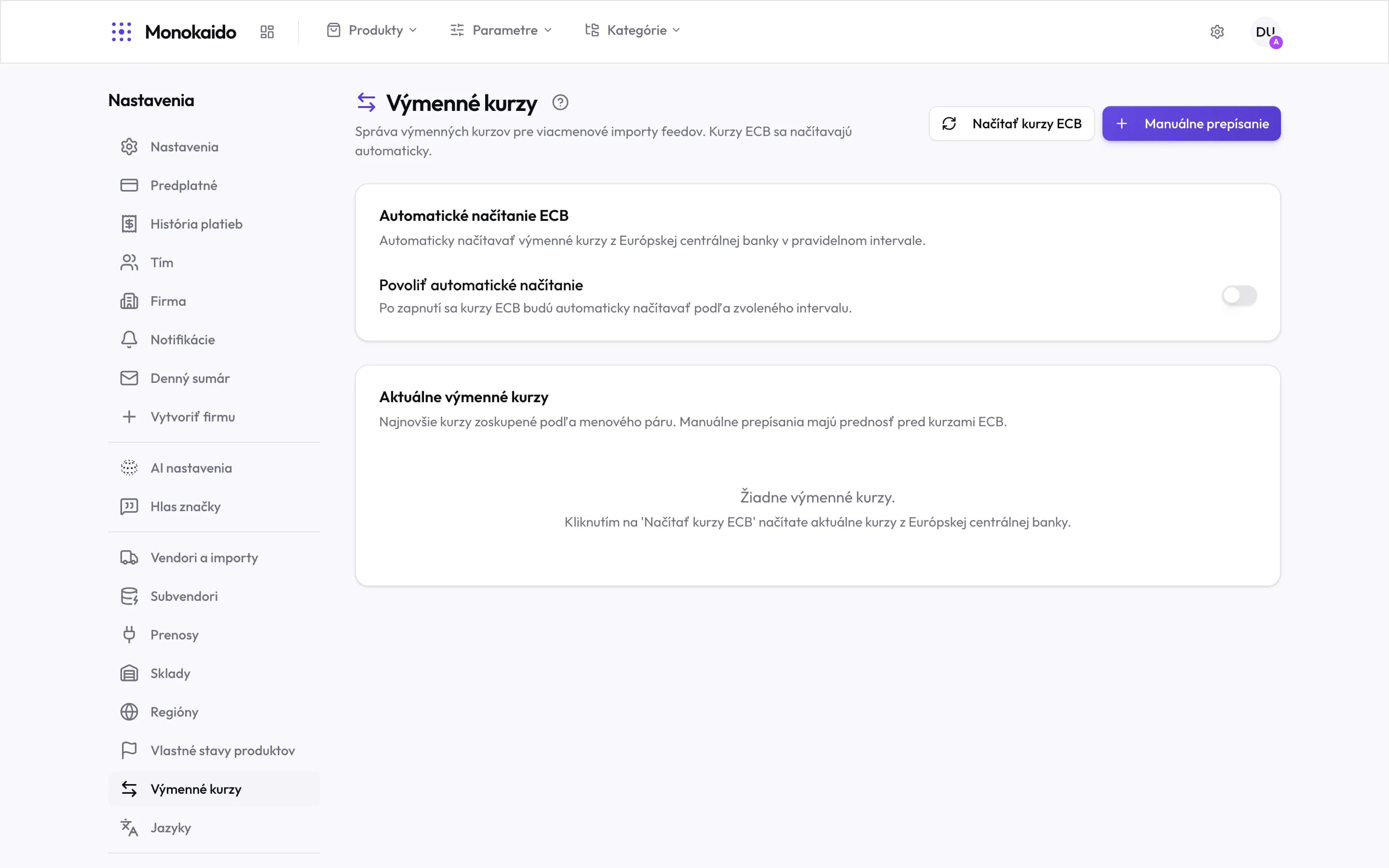Image resolution: width=1389 pixels, height=868 pixels.
Task: Select the Hlas značky sidebar entry
Action: [214, 506]
